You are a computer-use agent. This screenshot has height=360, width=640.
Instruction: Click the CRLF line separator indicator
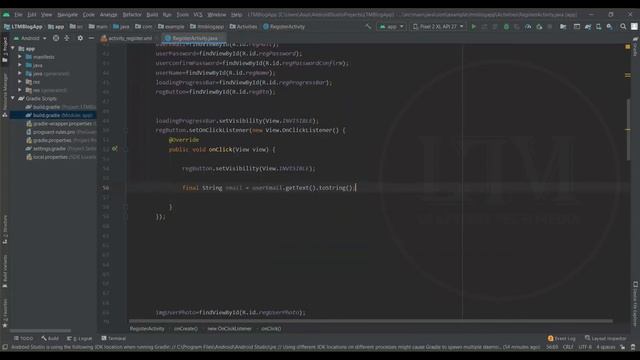(x=568, y=347)
